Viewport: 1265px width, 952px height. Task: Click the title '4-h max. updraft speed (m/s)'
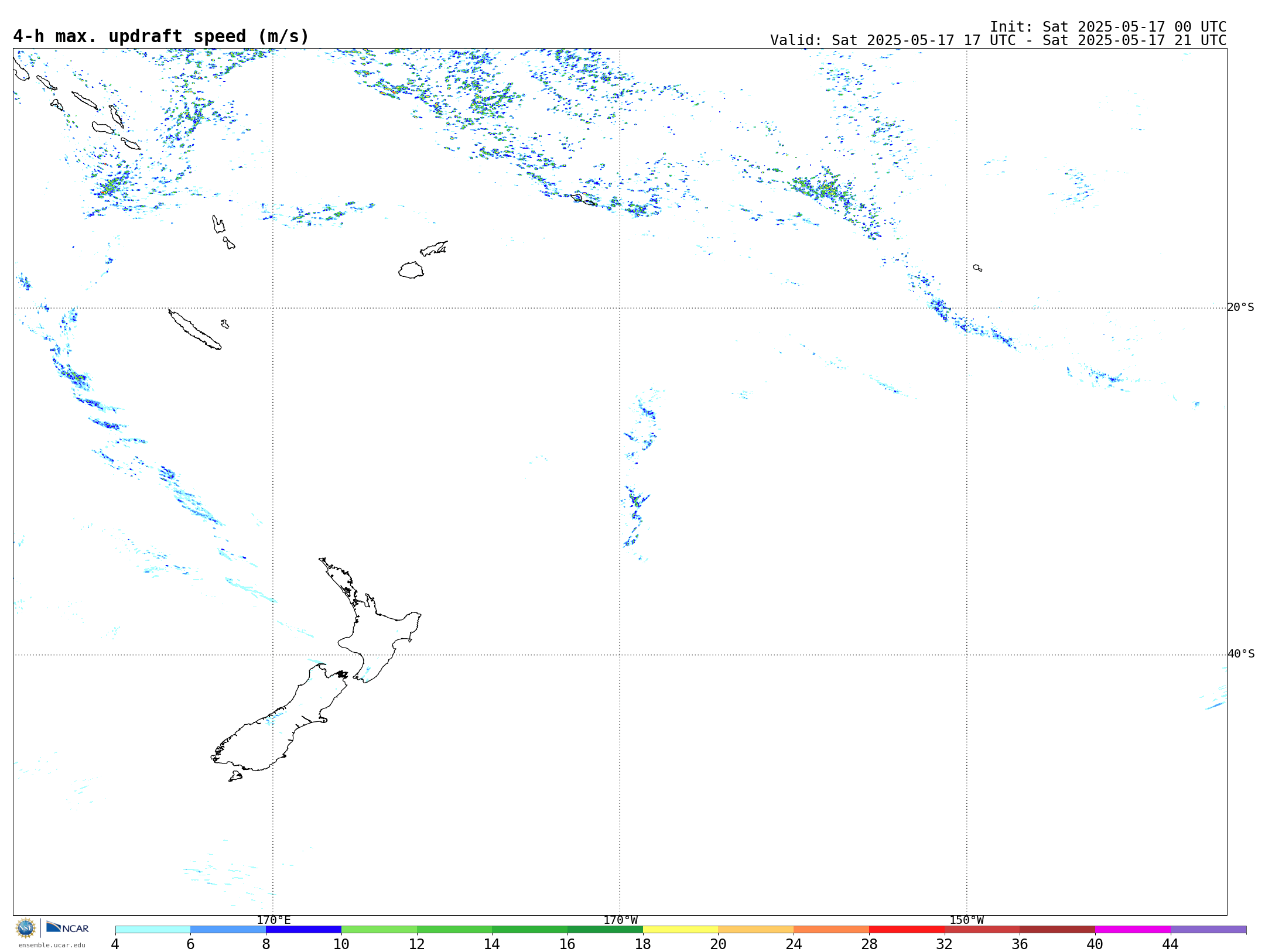[161, 36]
